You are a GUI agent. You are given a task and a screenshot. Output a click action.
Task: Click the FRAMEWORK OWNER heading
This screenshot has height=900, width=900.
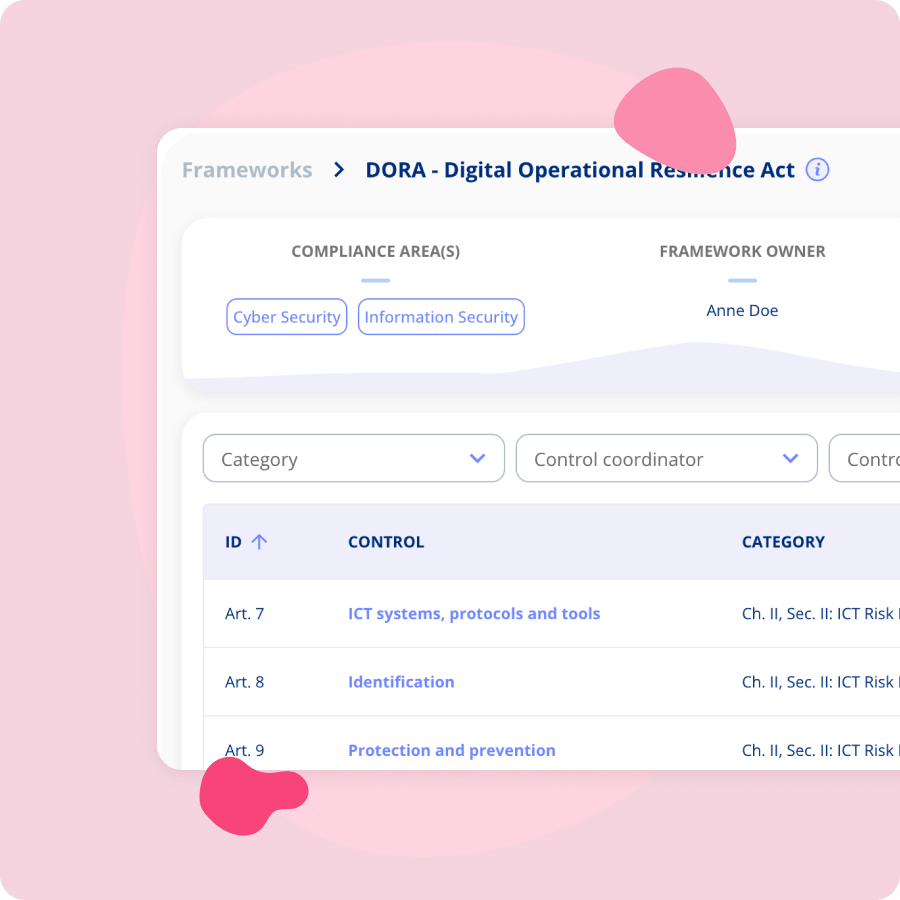tap(742, 252)
